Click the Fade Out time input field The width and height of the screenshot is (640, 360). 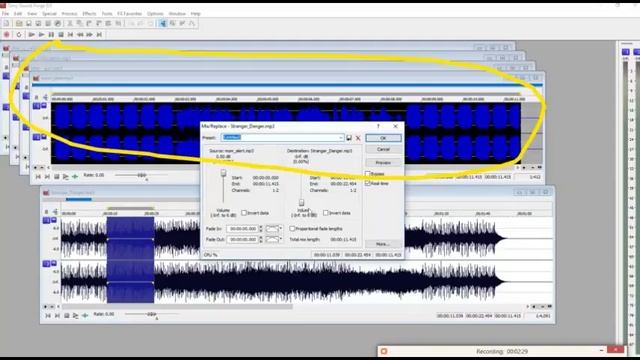pyautogui.click(x=242, y=239)
